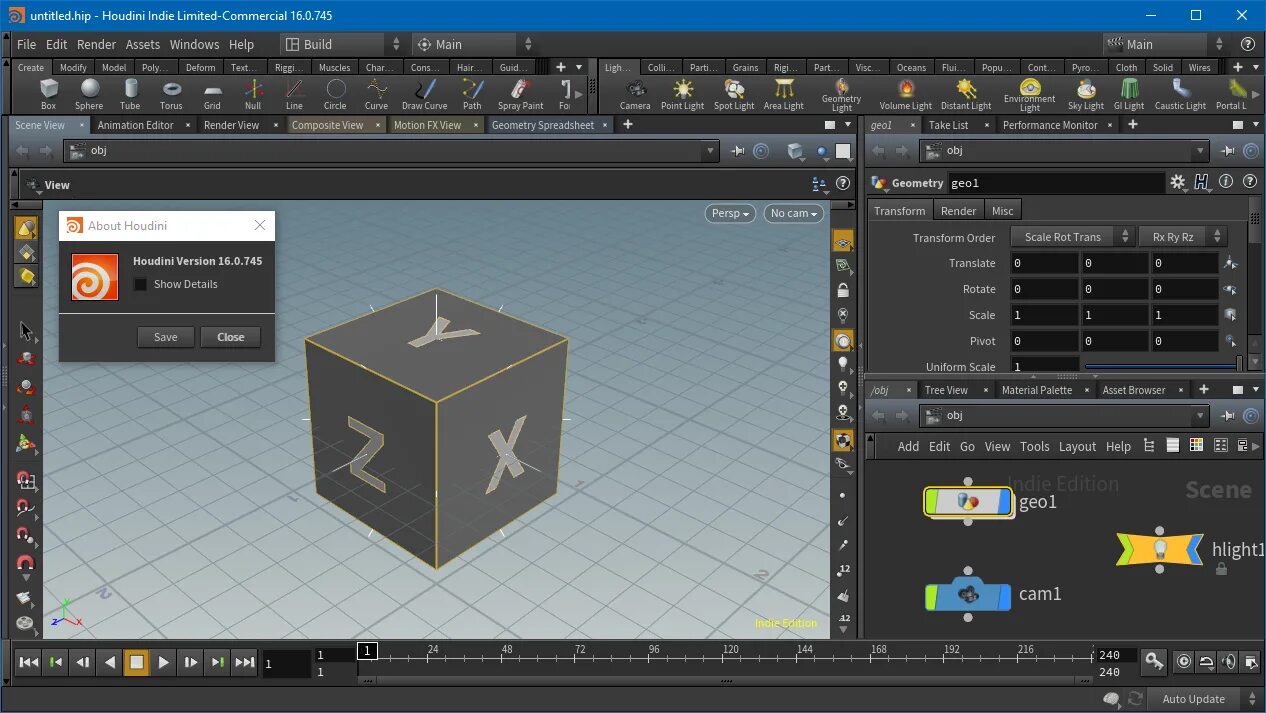1266x713 pixels.
Task: Click Save in About Houdini dialog
Action: (166, 337)
